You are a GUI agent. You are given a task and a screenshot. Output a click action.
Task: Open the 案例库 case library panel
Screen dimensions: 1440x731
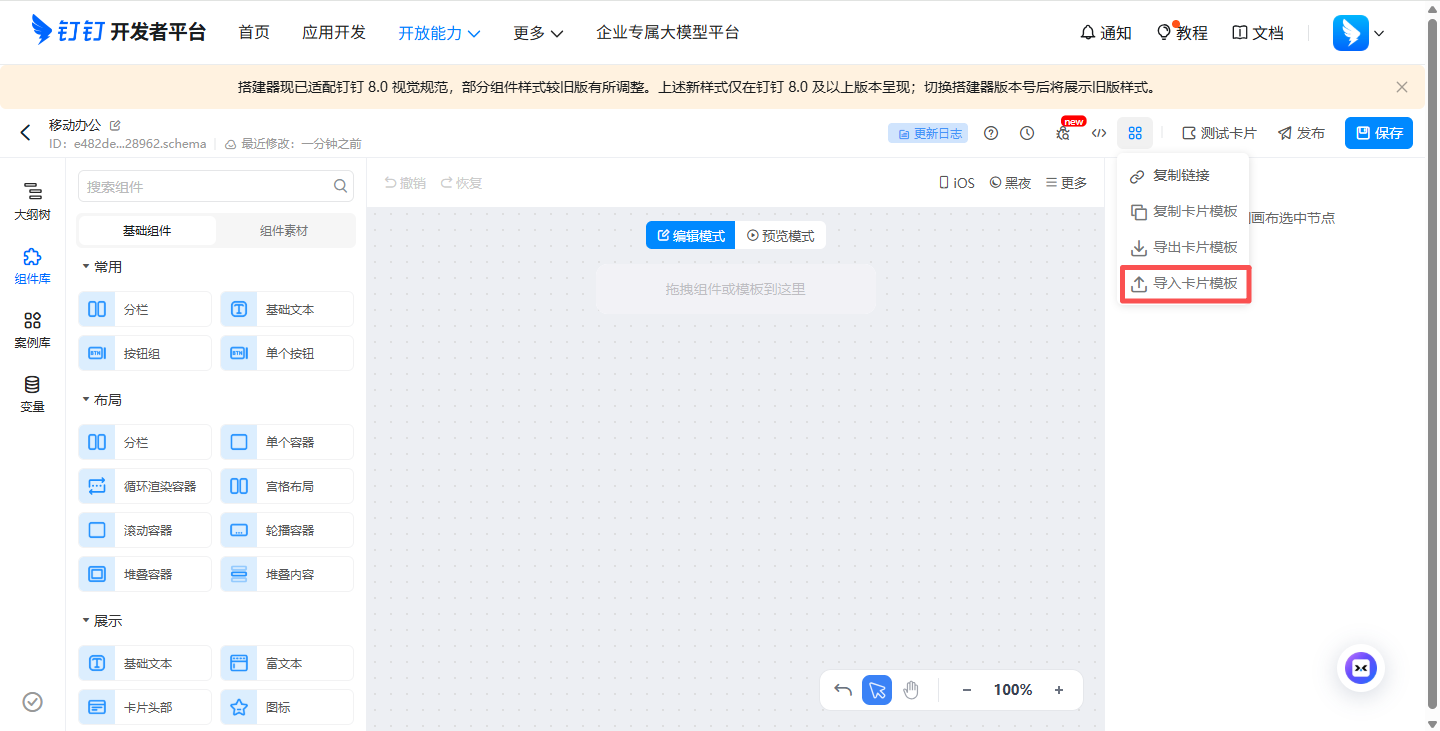tap(32, 329)
